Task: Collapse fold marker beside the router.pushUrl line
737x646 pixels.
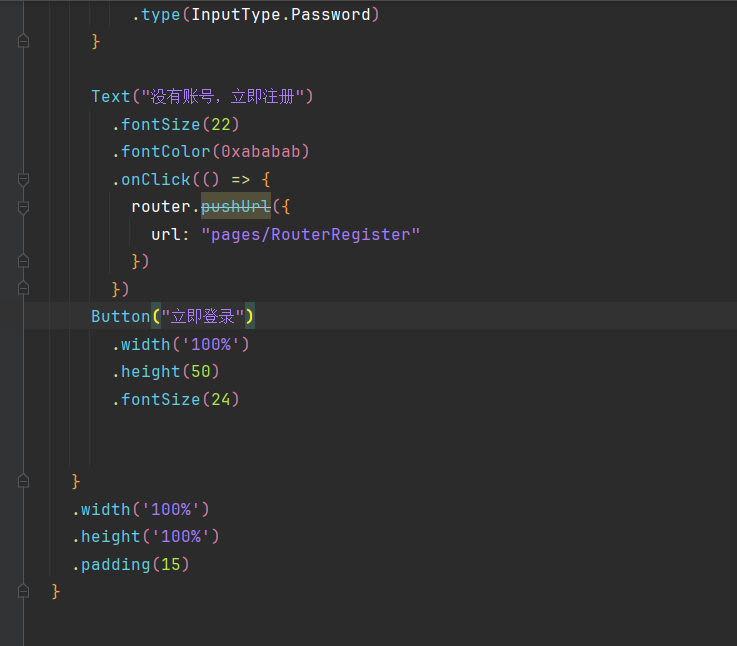Action: (23, 207)
